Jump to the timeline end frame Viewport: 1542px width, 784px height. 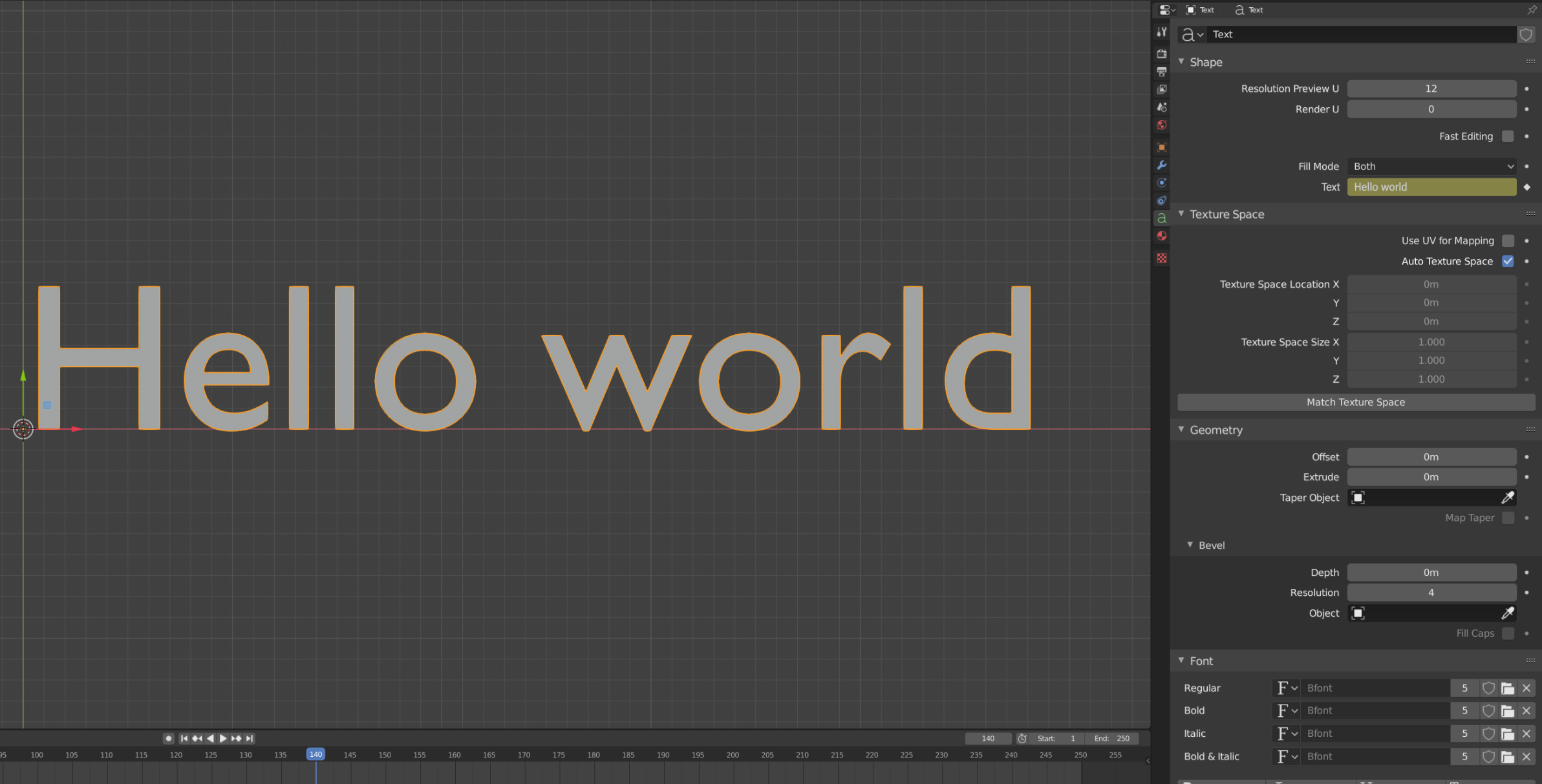250,738
